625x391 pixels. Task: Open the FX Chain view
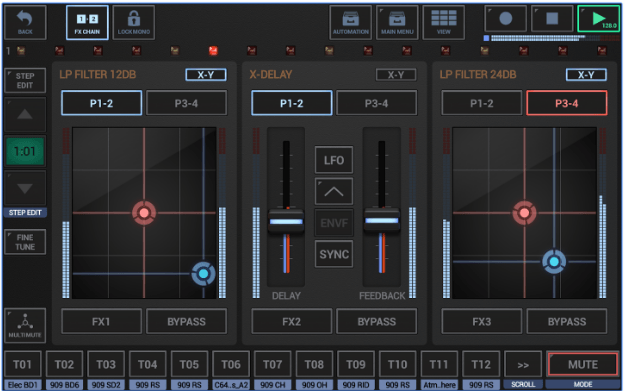click(87, 23)
